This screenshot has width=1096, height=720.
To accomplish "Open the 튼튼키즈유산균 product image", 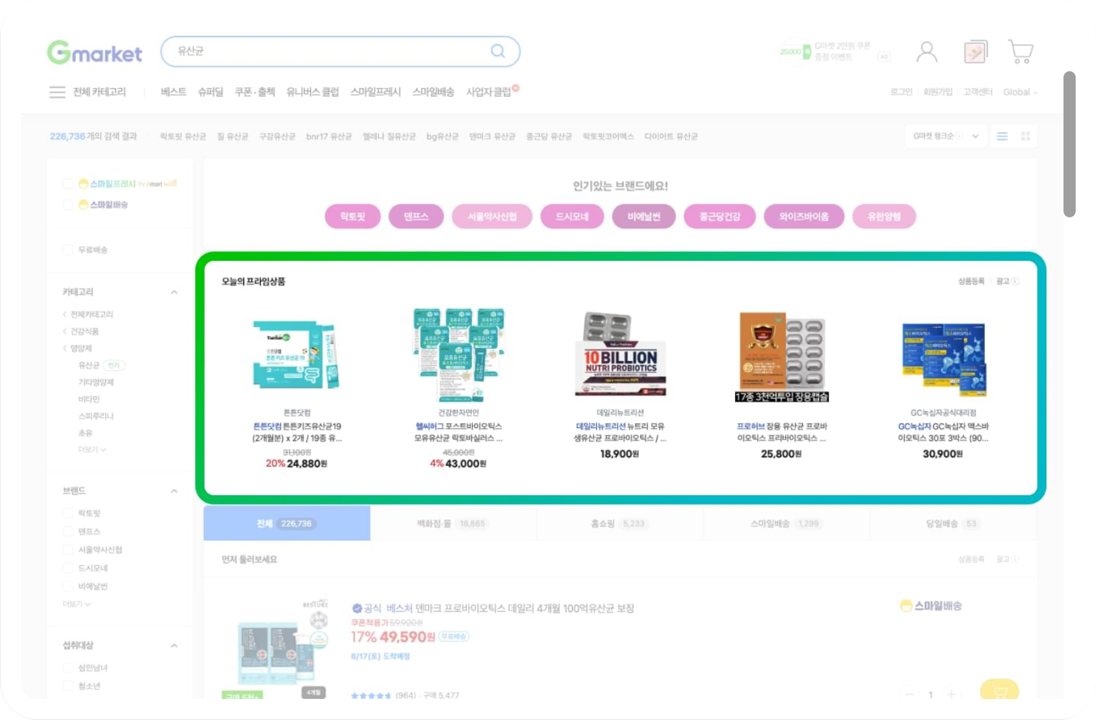I will [x=296, y=355].
